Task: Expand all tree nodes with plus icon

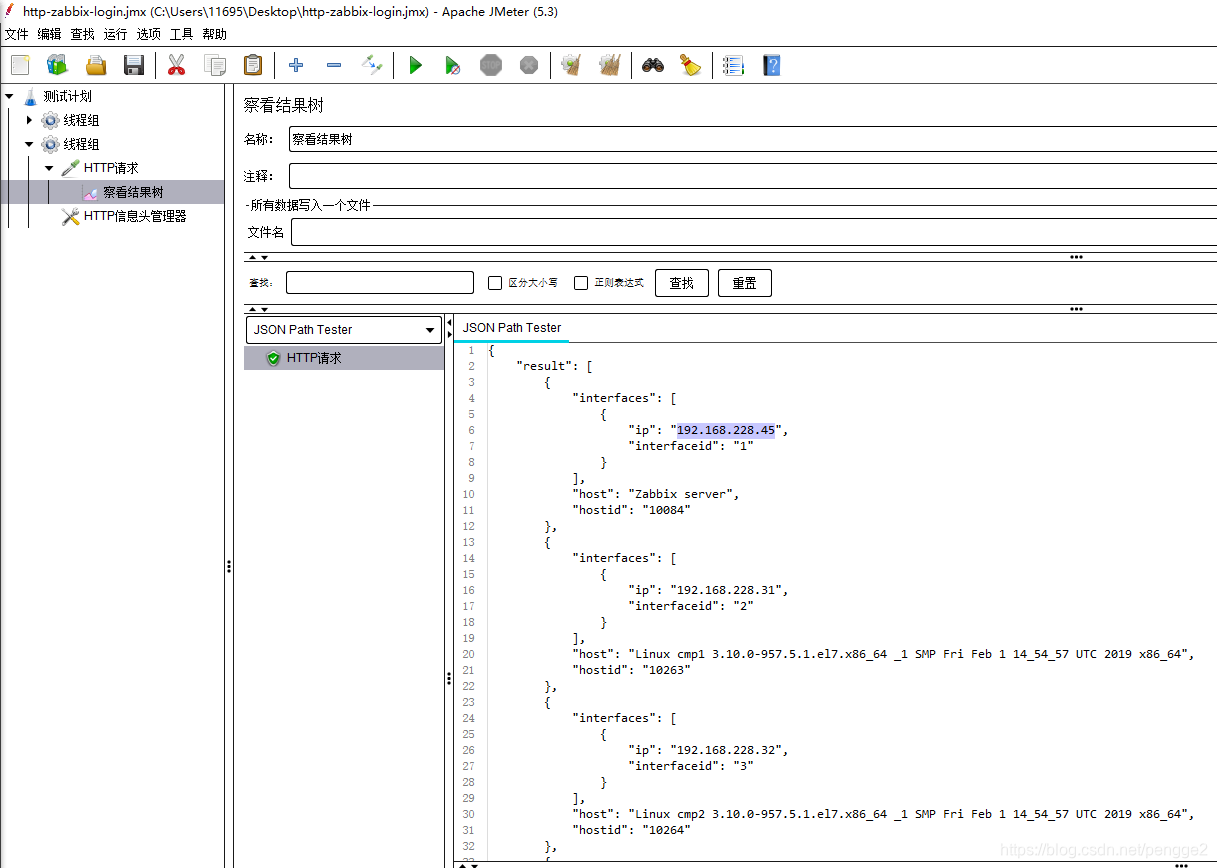Action: [x=296, y=65]
